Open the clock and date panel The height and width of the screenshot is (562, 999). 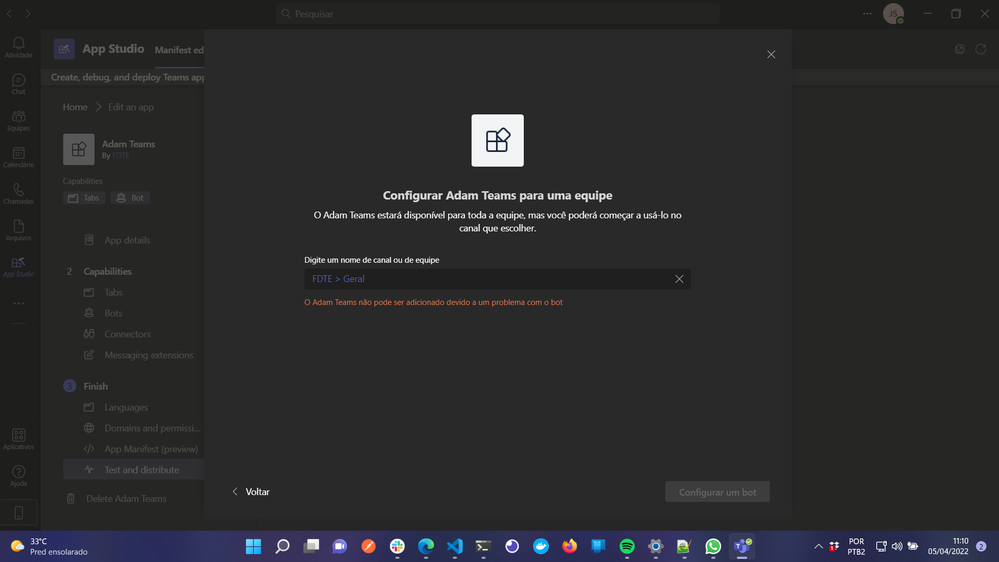tap(948, 546)
